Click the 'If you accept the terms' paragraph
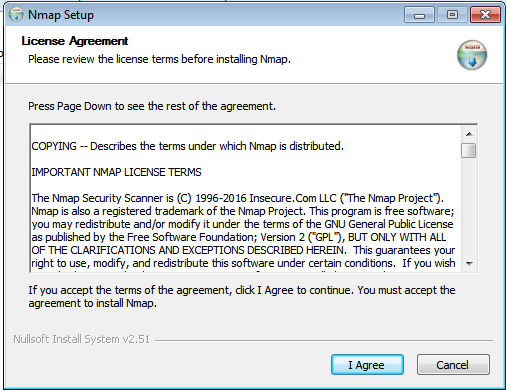 tap(242, 297)
